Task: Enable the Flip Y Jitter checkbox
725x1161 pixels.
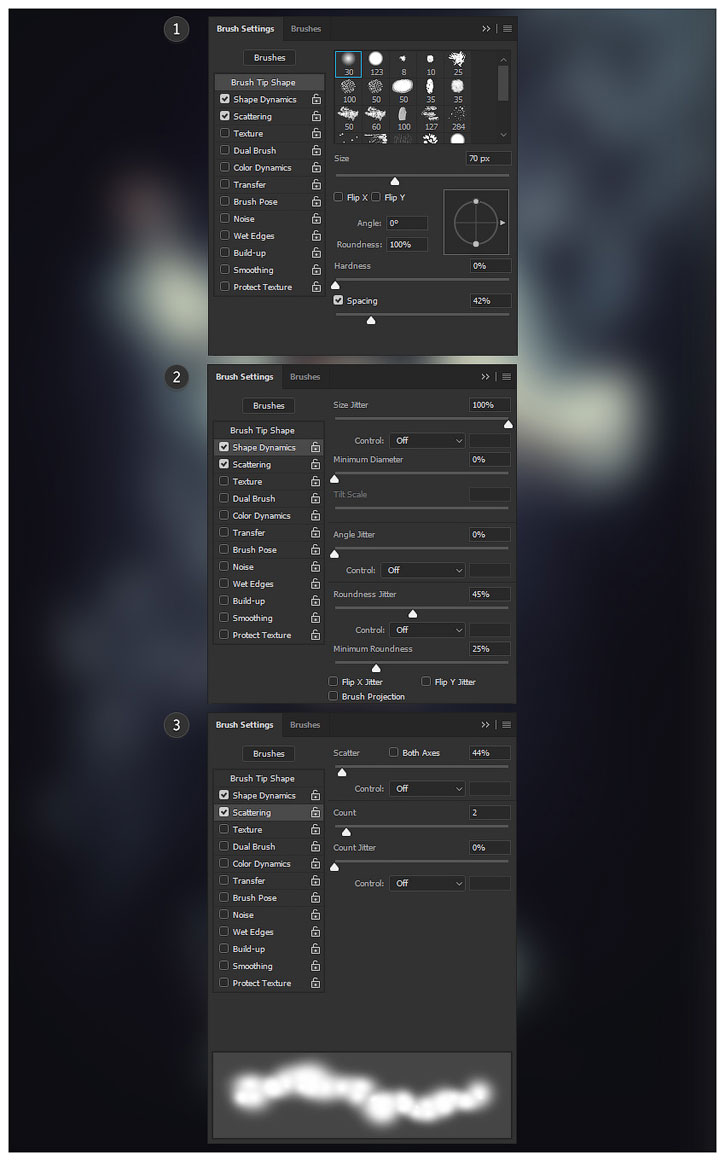Action: [x=426, y=681]
